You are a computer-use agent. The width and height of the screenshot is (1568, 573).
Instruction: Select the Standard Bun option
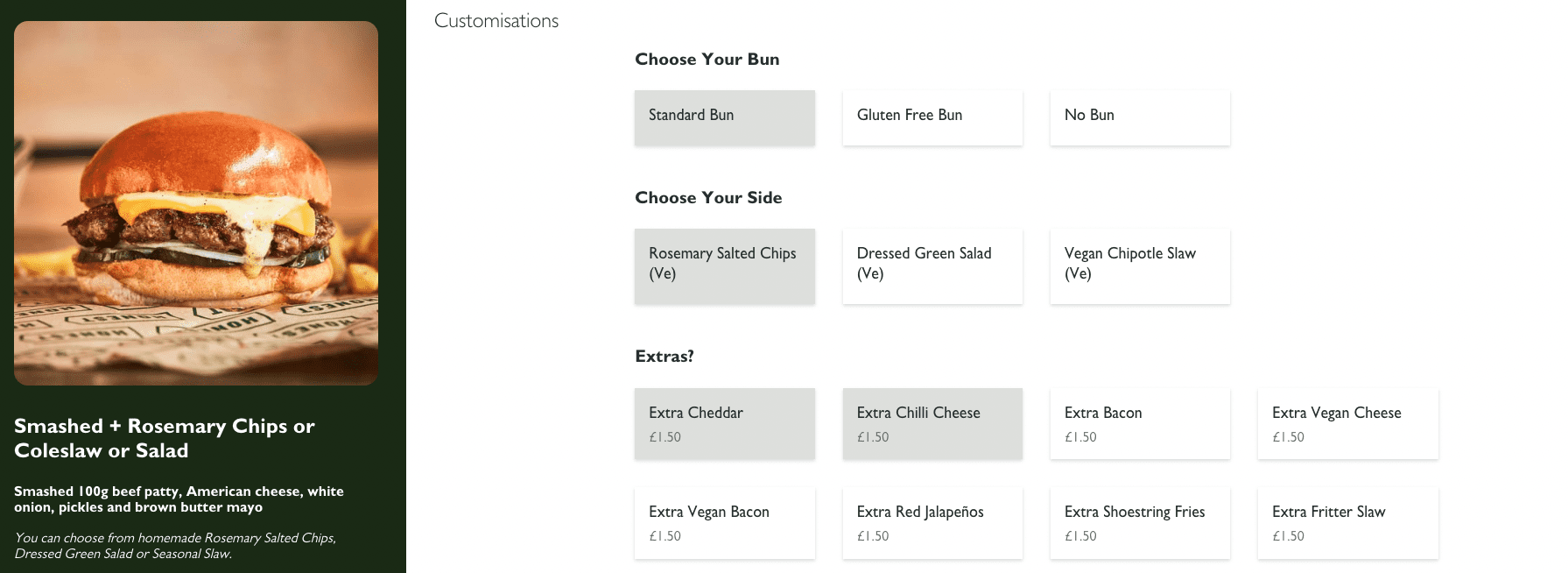pos(723,117)
